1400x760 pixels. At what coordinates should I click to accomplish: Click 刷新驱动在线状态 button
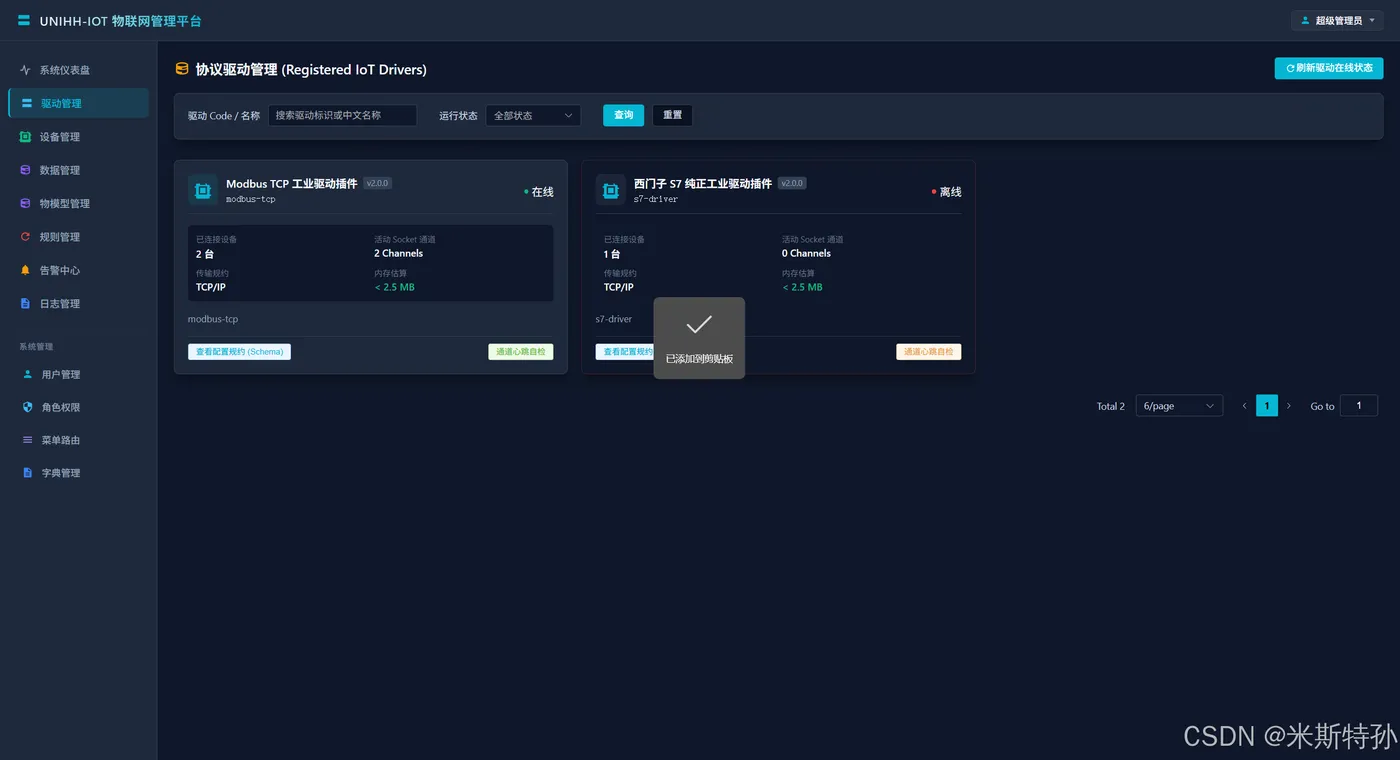1329,68
